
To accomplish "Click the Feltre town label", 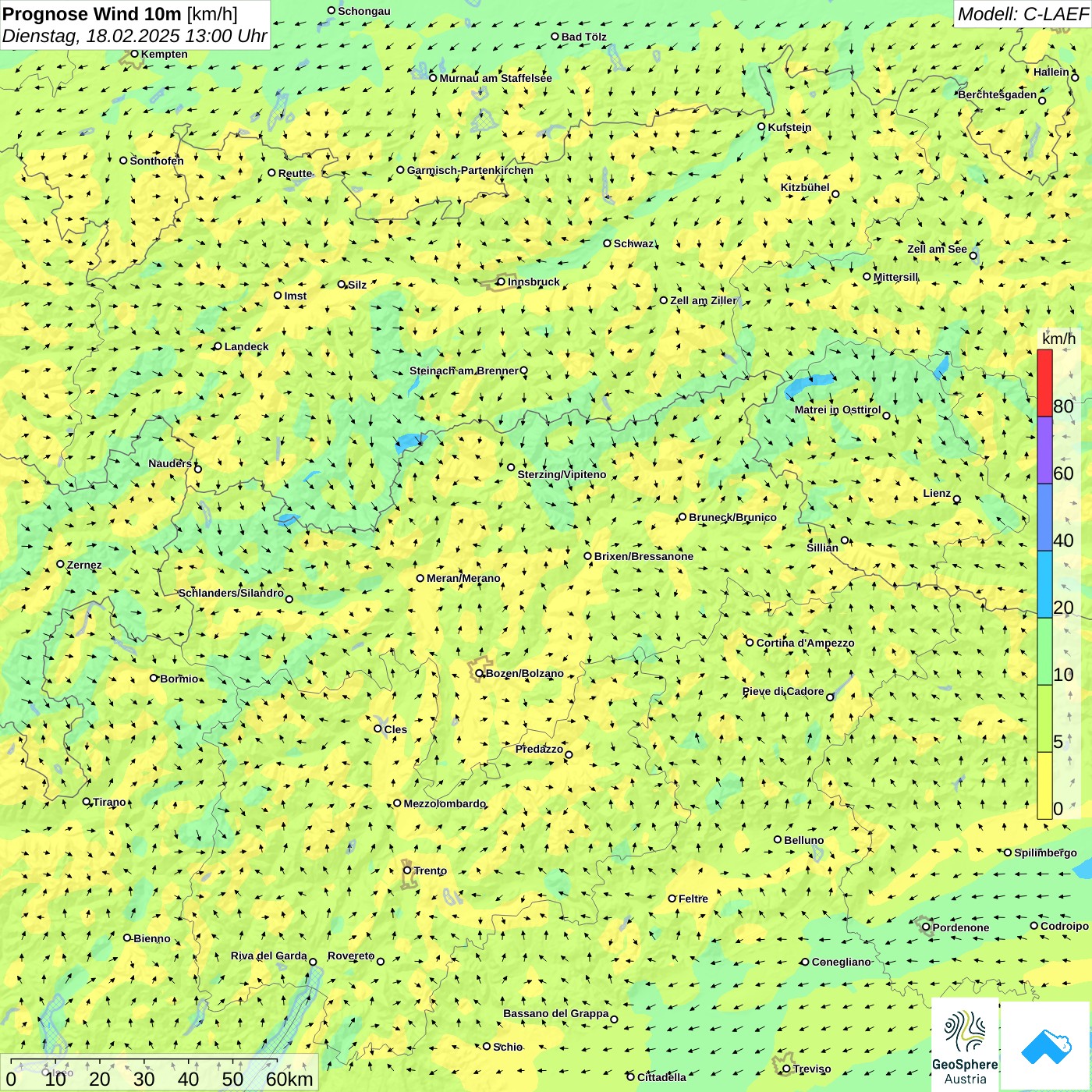I will (693, 899).
